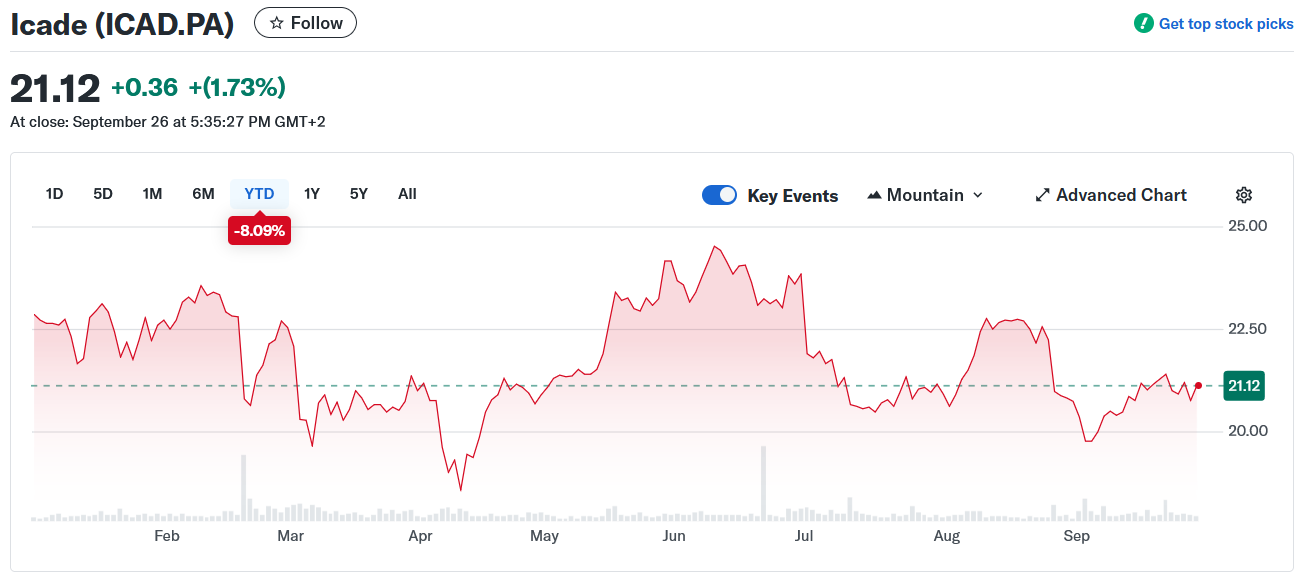This screenshot has height=577, width=1308.
Task: Click the tall volume bar in mid February
Action: pyautogui.click(x=243, y=487)
